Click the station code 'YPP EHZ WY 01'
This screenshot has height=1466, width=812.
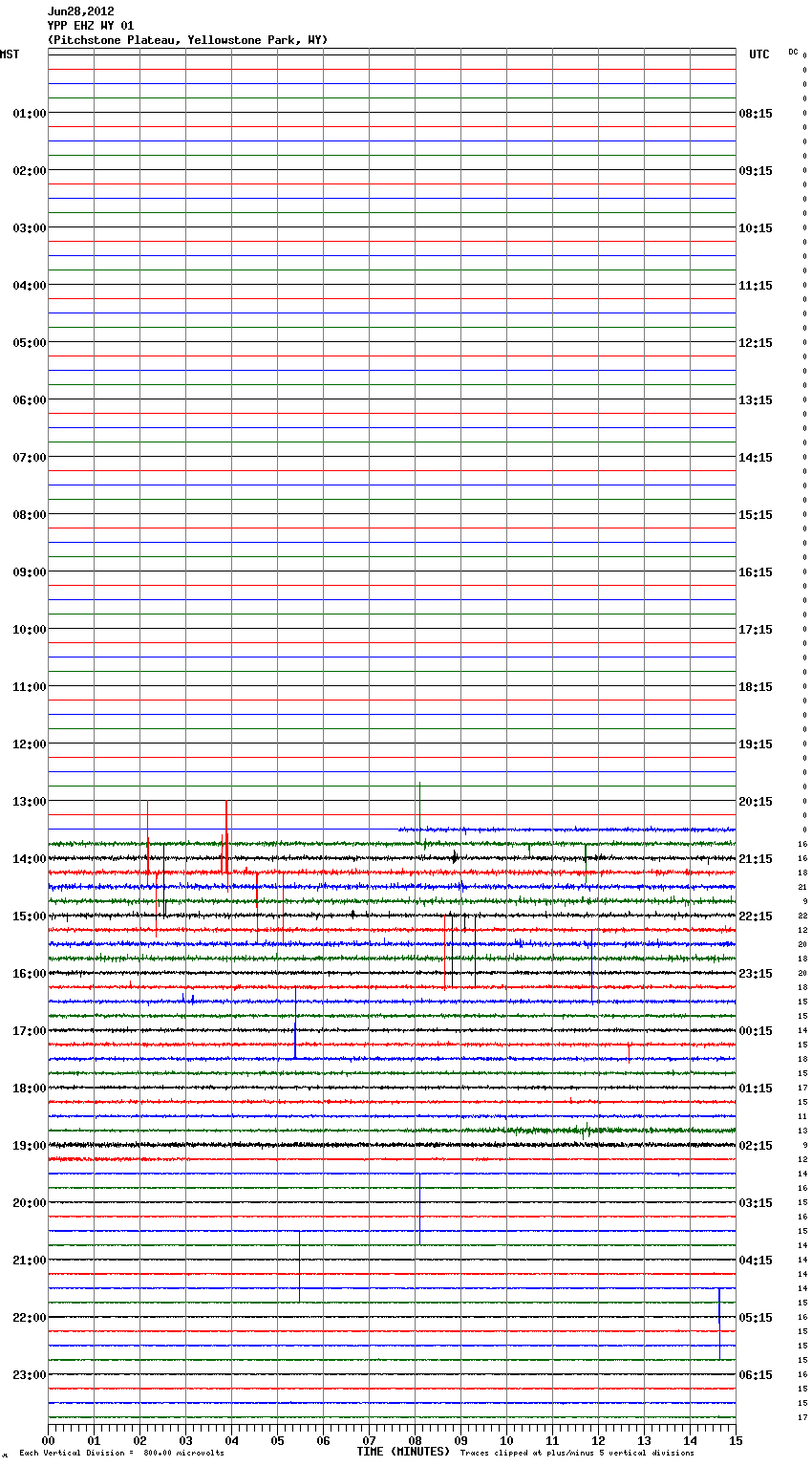pos(91,26)
